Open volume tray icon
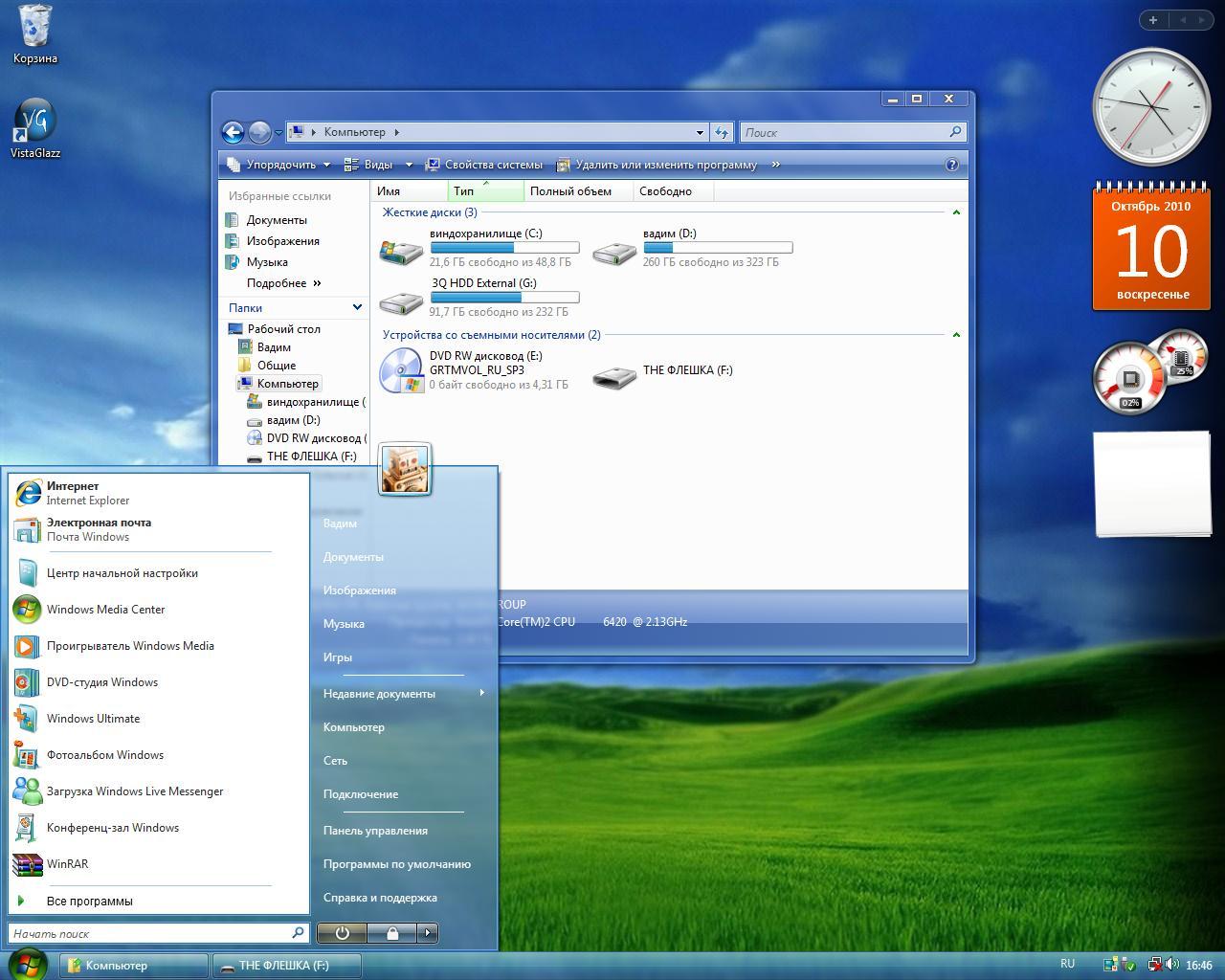Image resolution: width=1225 pixels, height=980 pixels. pos(1173,965)
